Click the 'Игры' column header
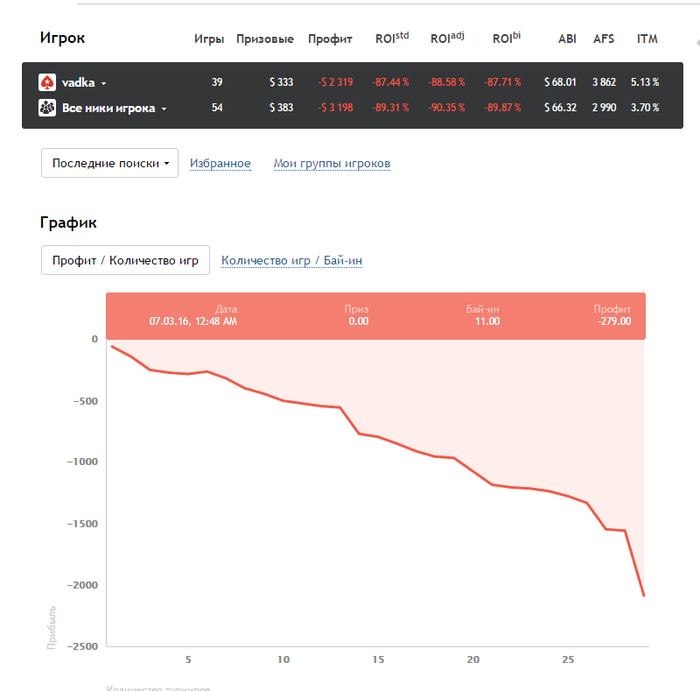The image size is (700, 691). tap(208, 39)
